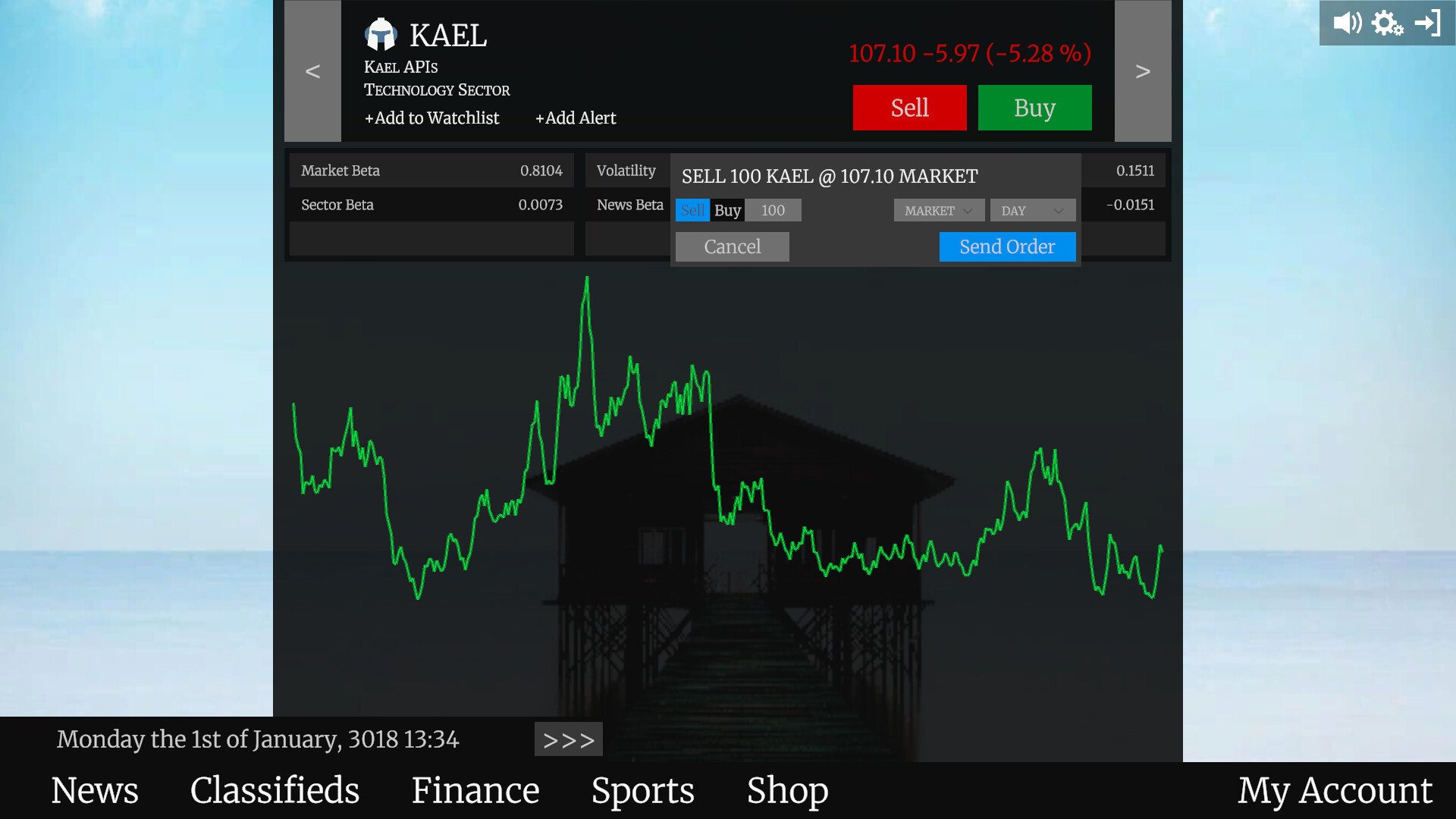Viewport: 1456px width, 819px height.
Task: Fast-forward time with the >>> button
Action: (x=568, y=739)
